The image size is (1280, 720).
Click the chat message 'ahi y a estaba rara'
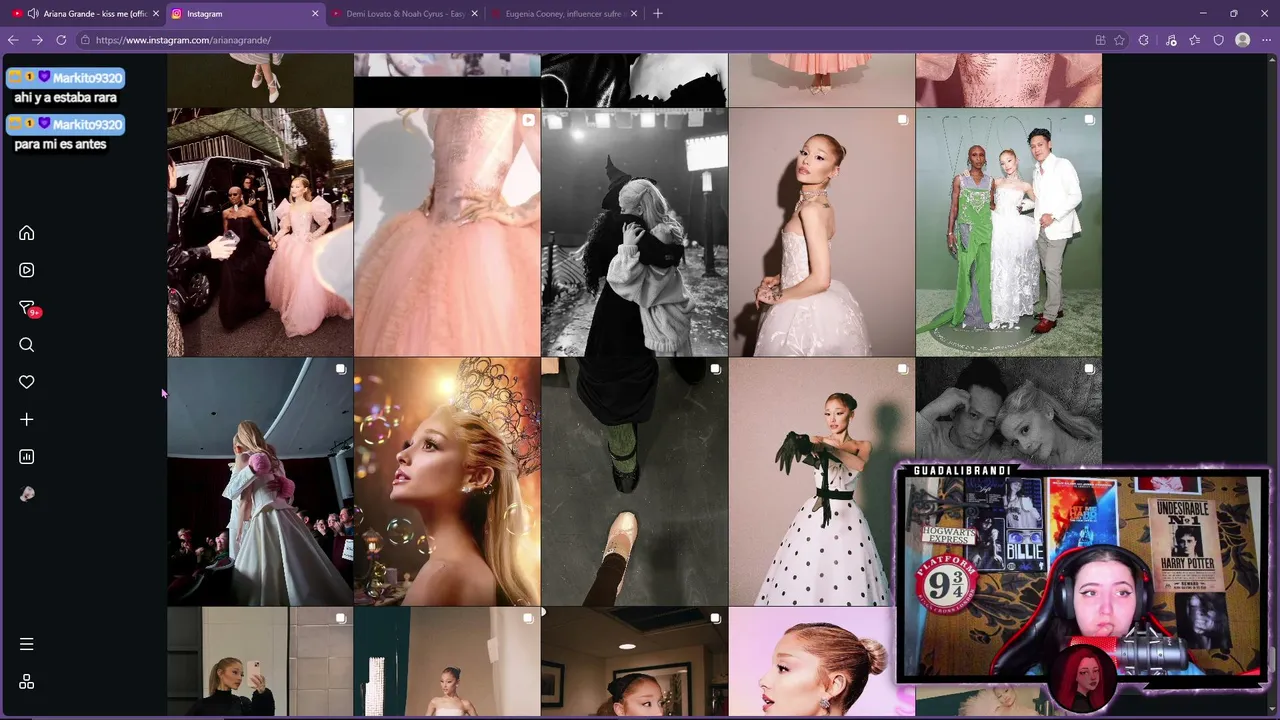65,98
